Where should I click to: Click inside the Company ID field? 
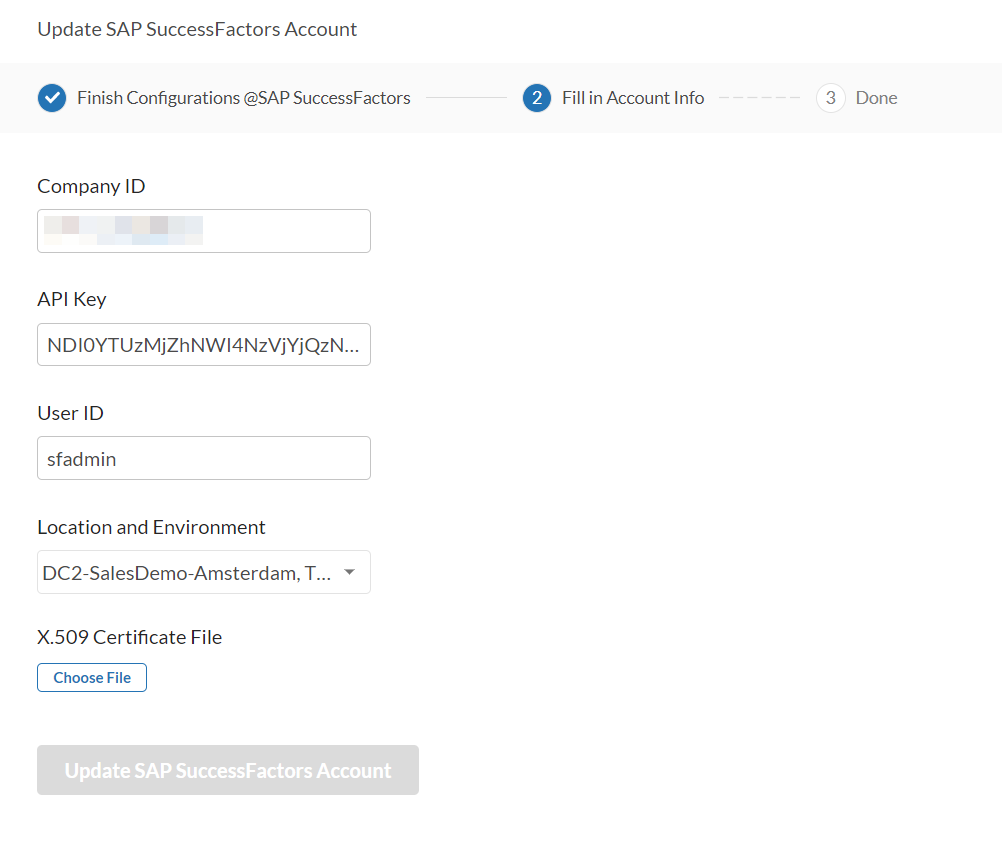point(203,230)
